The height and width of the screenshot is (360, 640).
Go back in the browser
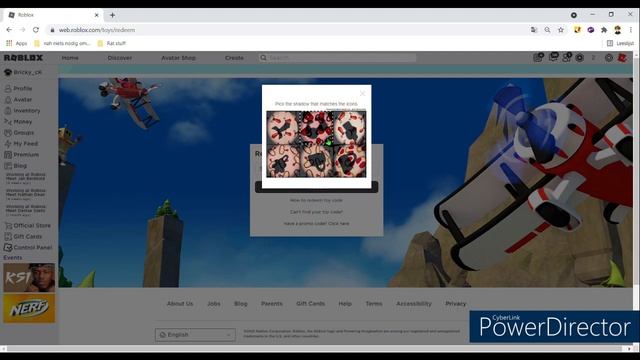click(9, 30)
